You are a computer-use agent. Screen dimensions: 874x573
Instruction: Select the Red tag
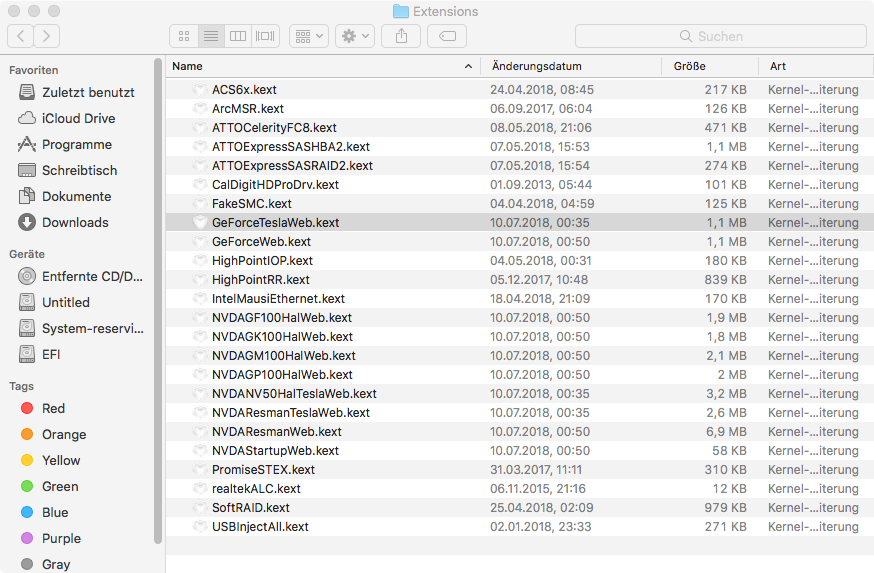click(43, 408)
